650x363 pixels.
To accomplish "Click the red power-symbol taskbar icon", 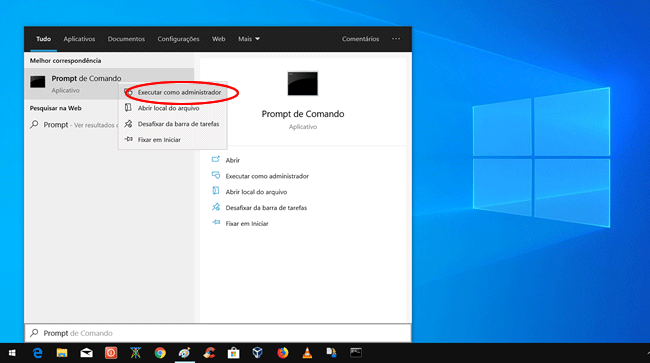I will [111, 353].
